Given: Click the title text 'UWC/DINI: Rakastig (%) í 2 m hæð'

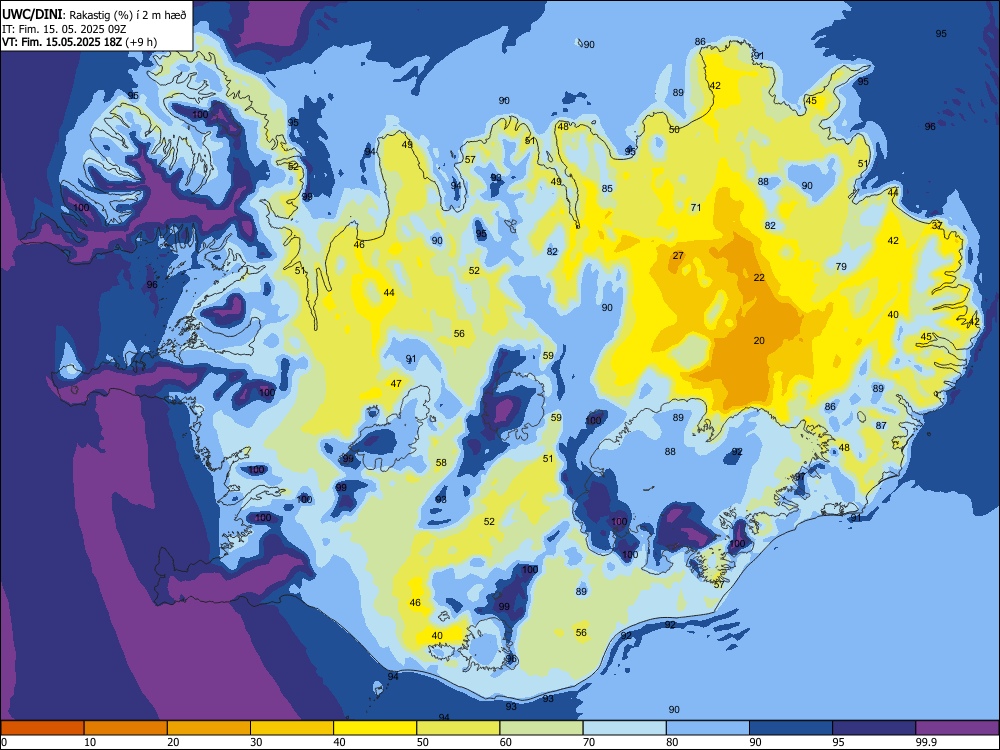Looking at the screenshot, I should (94, 15).
